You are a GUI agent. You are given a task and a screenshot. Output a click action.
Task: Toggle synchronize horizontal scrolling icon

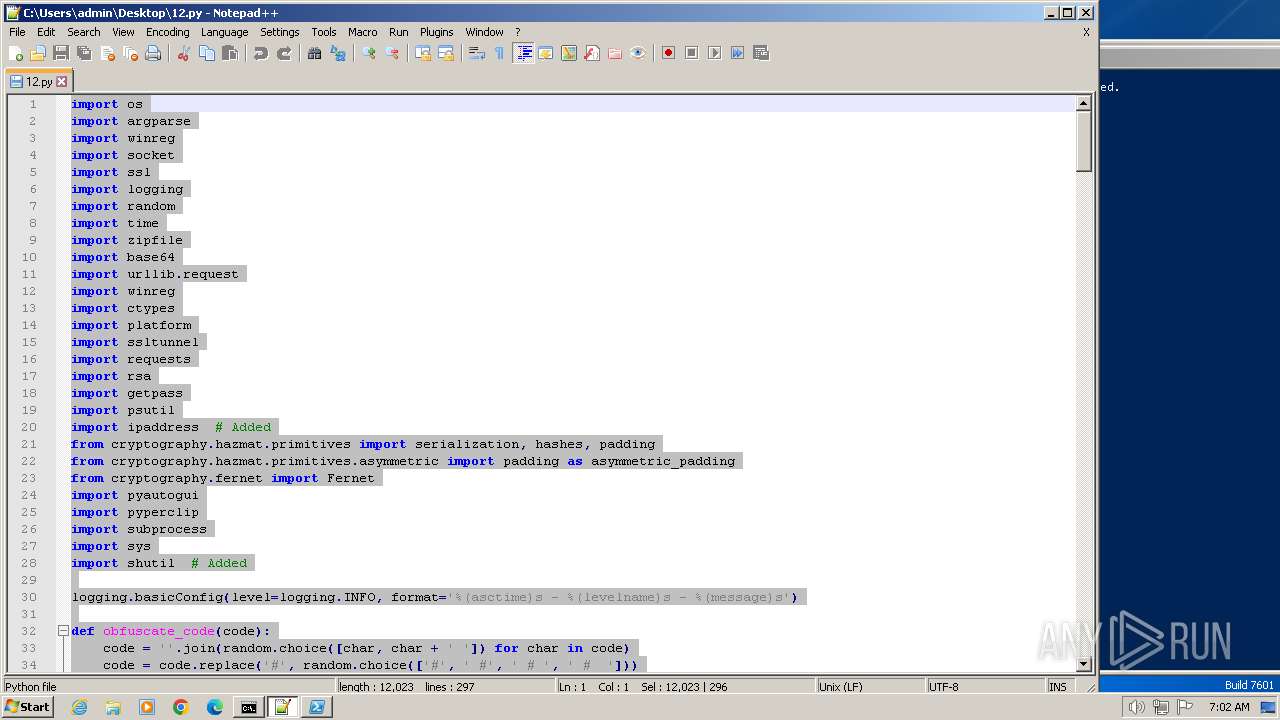[x=446, y=53]
